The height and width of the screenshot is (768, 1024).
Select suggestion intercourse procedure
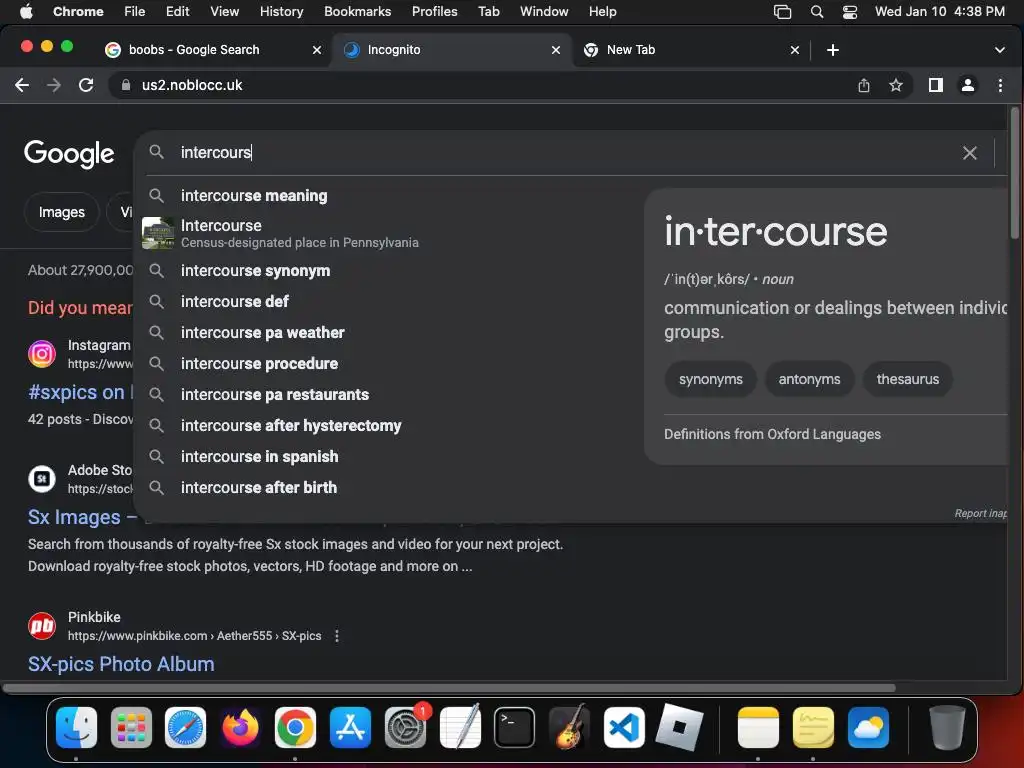tap(259, 363)
